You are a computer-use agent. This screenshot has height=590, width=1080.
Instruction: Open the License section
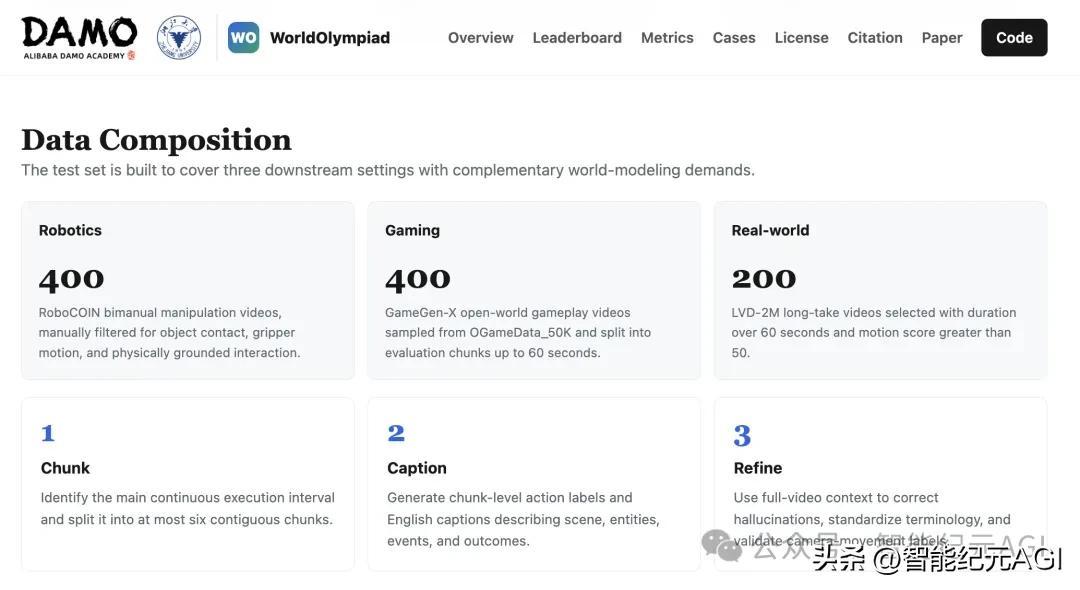(x=802, y=38)
